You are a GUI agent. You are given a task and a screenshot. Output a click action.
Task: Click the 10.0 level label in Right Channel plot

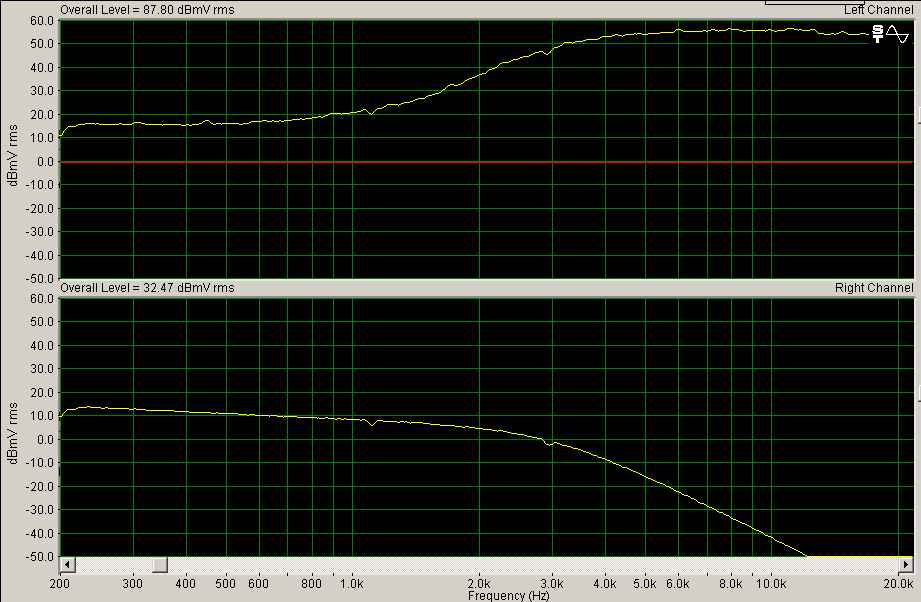coord(44,416)
